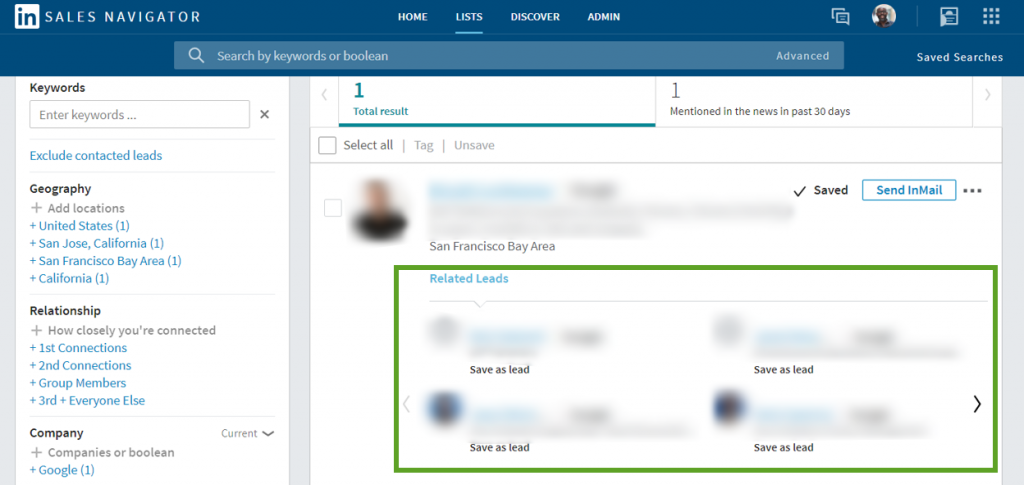Click Add locations under Geography
Screen dimensions: 1024x485
78,208
